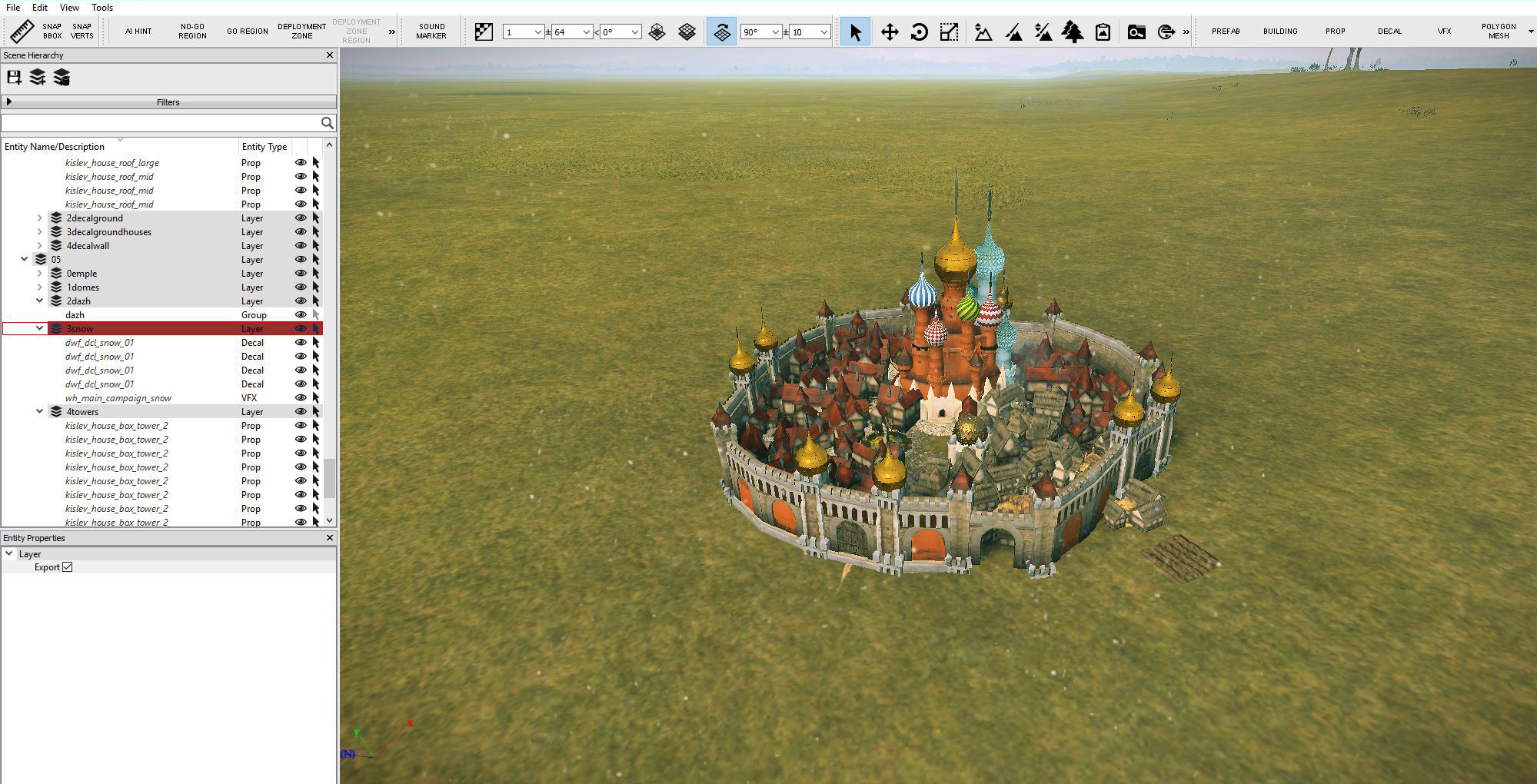Screen dimensions: 1537x784
Task: Activate the Select arrow tool
Action: pos(855,32)
